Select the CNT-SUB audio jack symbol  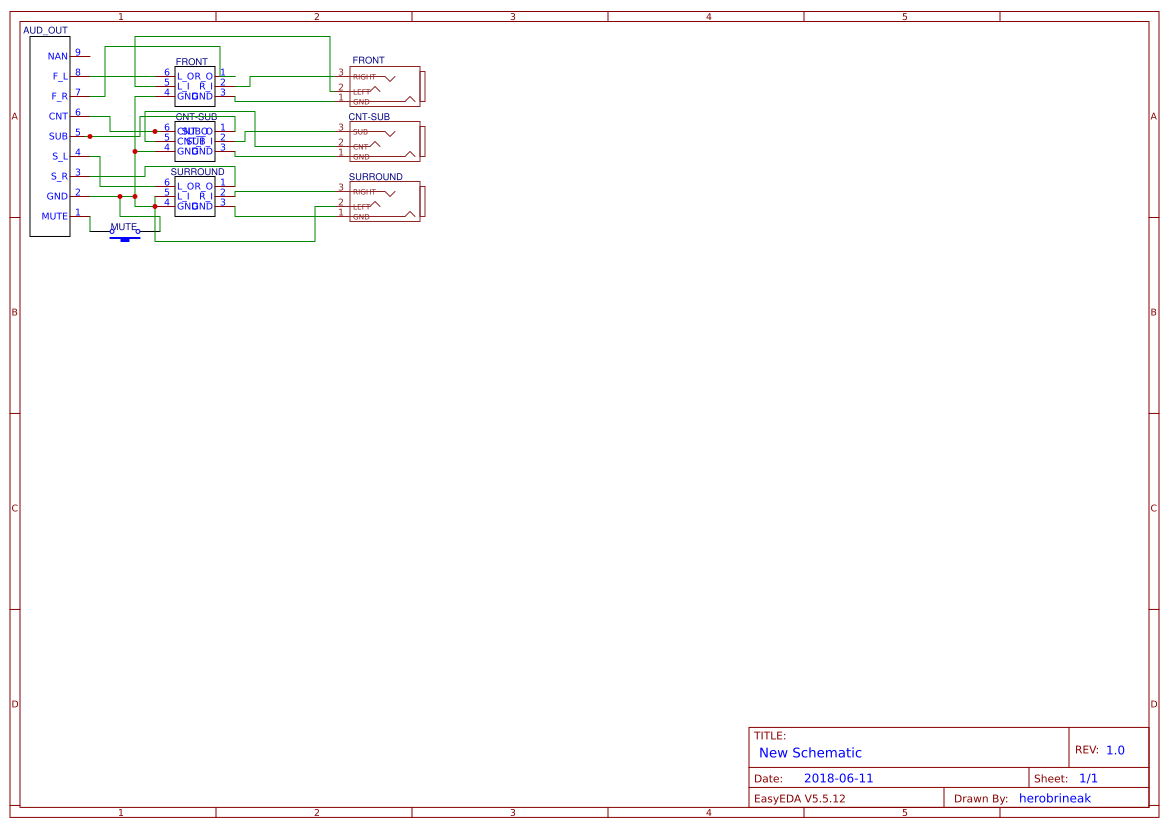pos(387,142)
